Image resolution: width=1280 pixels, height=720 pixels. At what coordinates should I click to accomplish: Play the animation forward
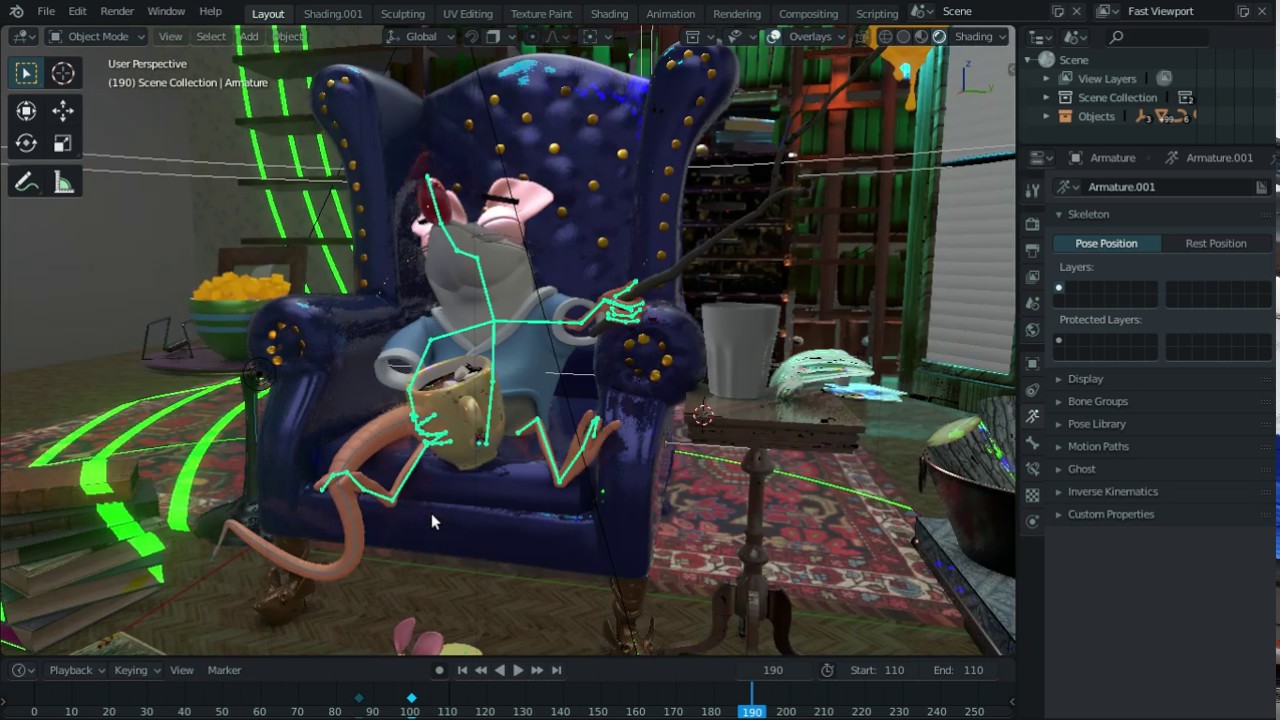[518, 670]
